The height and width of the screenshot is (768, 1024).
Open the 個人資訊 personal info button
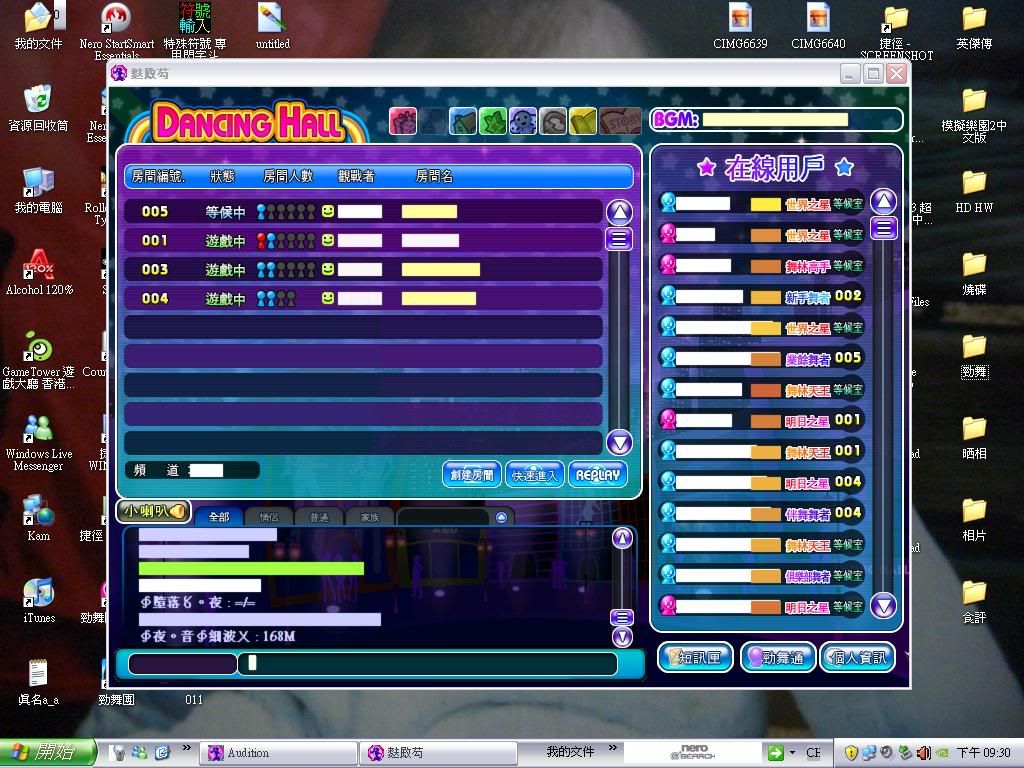point(857,657)
